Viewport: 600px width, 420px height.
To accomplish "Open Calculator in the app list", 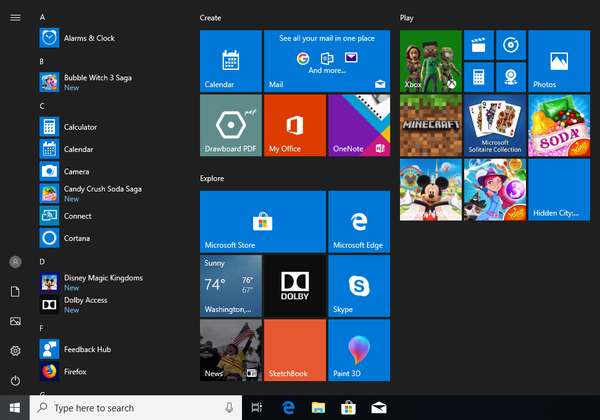I will [111, 127].
